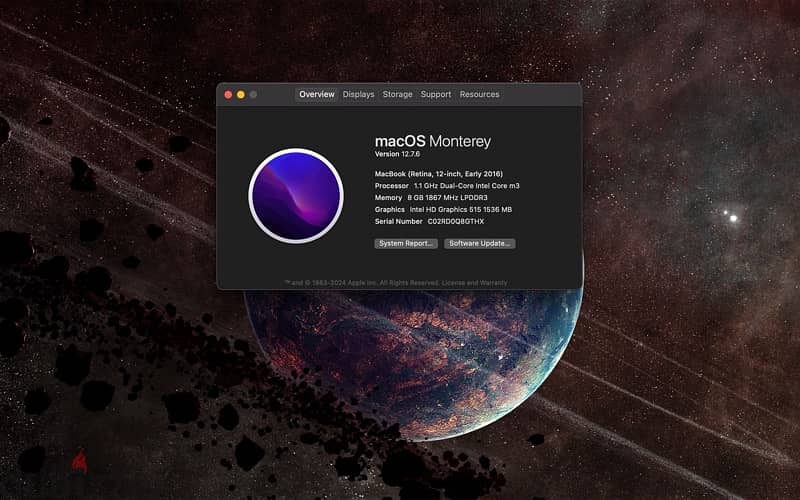Switch to the Displays tab
The height and width of the screenshot is (500, 800).
(358, 94)
